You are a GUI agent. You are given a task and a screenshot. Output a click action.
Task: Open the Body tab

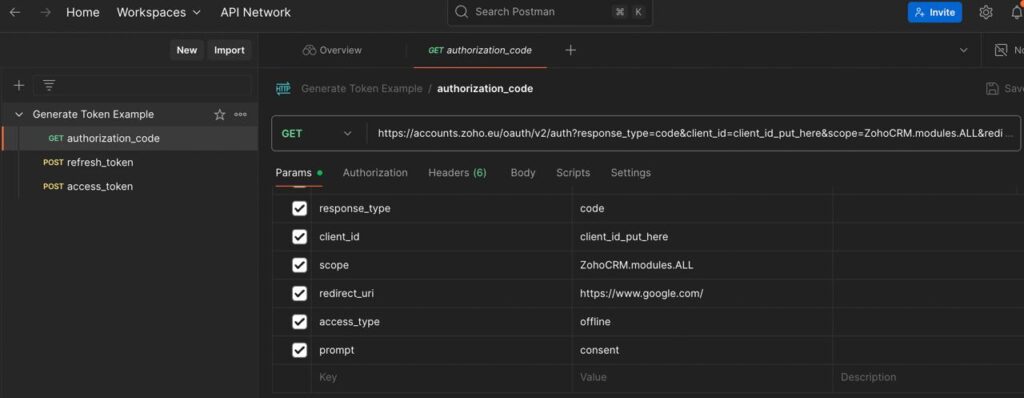coord(522,173)
